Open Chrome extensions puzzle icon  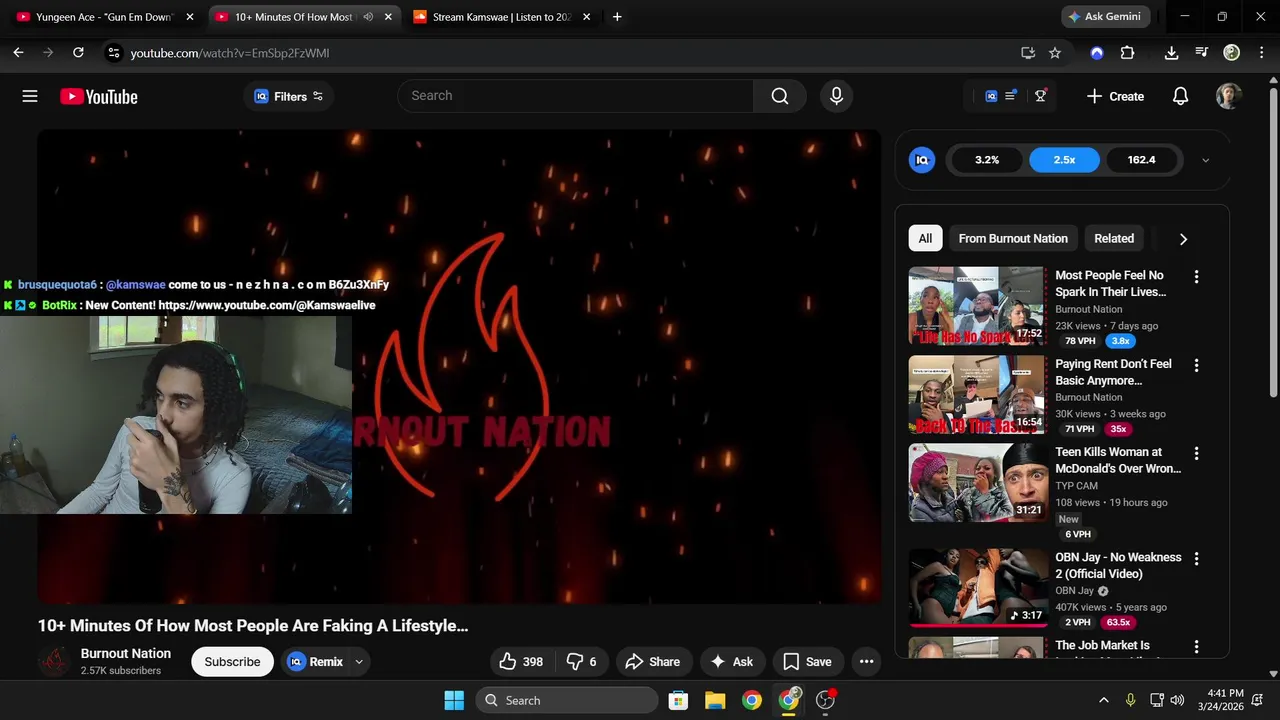1127,53
